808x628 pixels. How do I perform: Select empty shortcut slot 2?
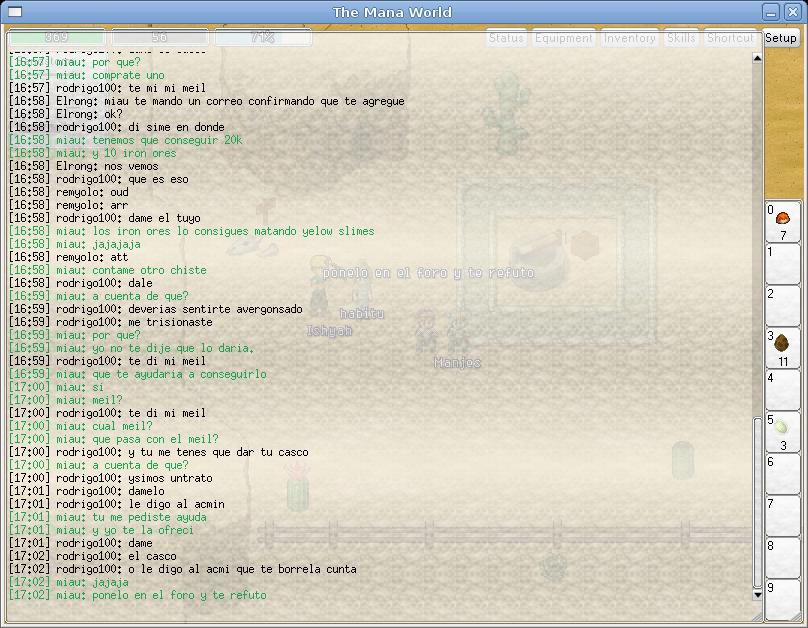[x=783, y=305]
